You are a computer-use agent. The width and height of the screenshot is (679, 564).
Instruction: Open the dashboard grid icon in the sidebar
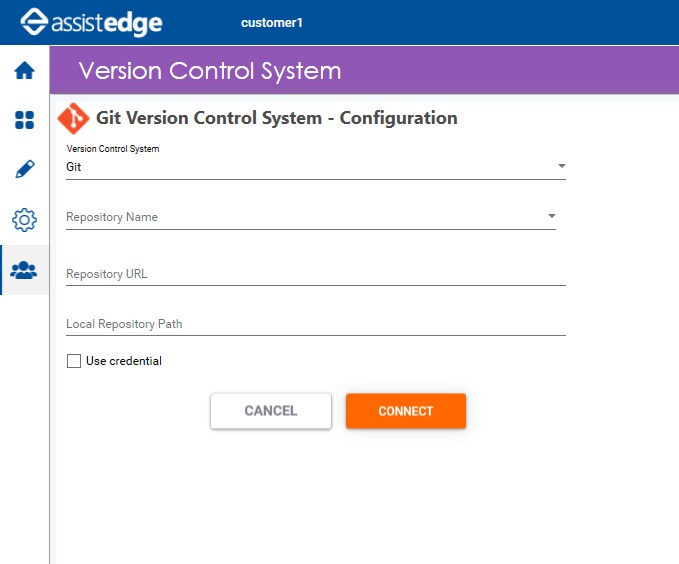click(x=24, y=120)
